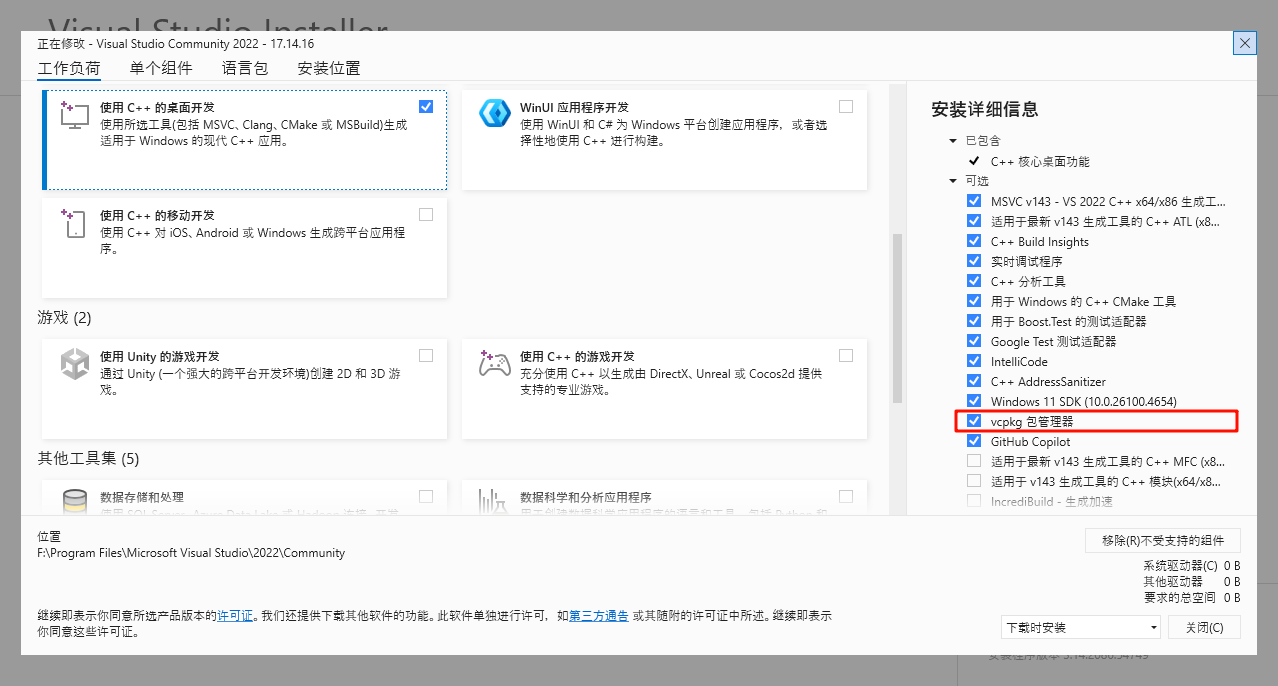This screenshot has width=1278, height=686.
Task: Uncheck MSVC v143 build tools component
Action: click(974, 201)
